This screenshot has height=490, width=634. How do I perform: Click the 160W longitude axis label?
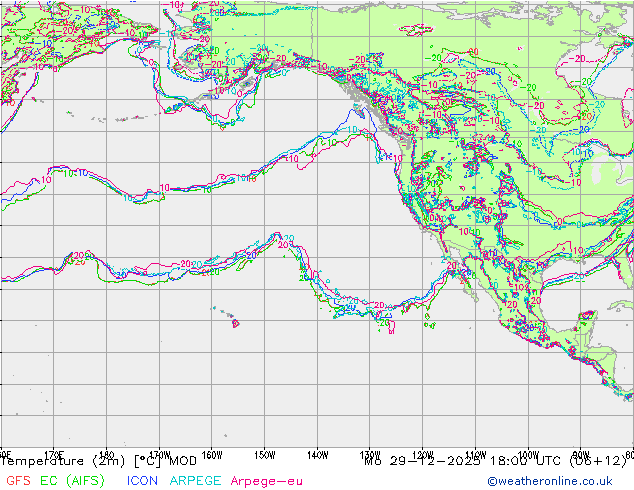[212, 453]
